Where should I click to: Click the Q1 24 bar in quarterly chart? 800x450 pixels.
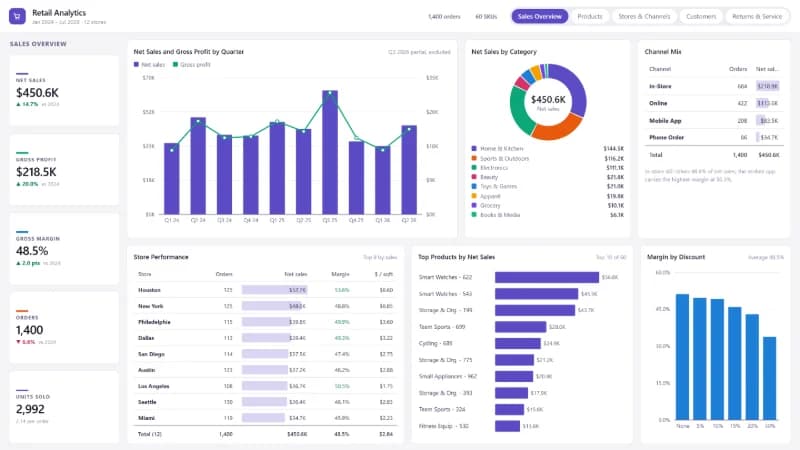172,179
